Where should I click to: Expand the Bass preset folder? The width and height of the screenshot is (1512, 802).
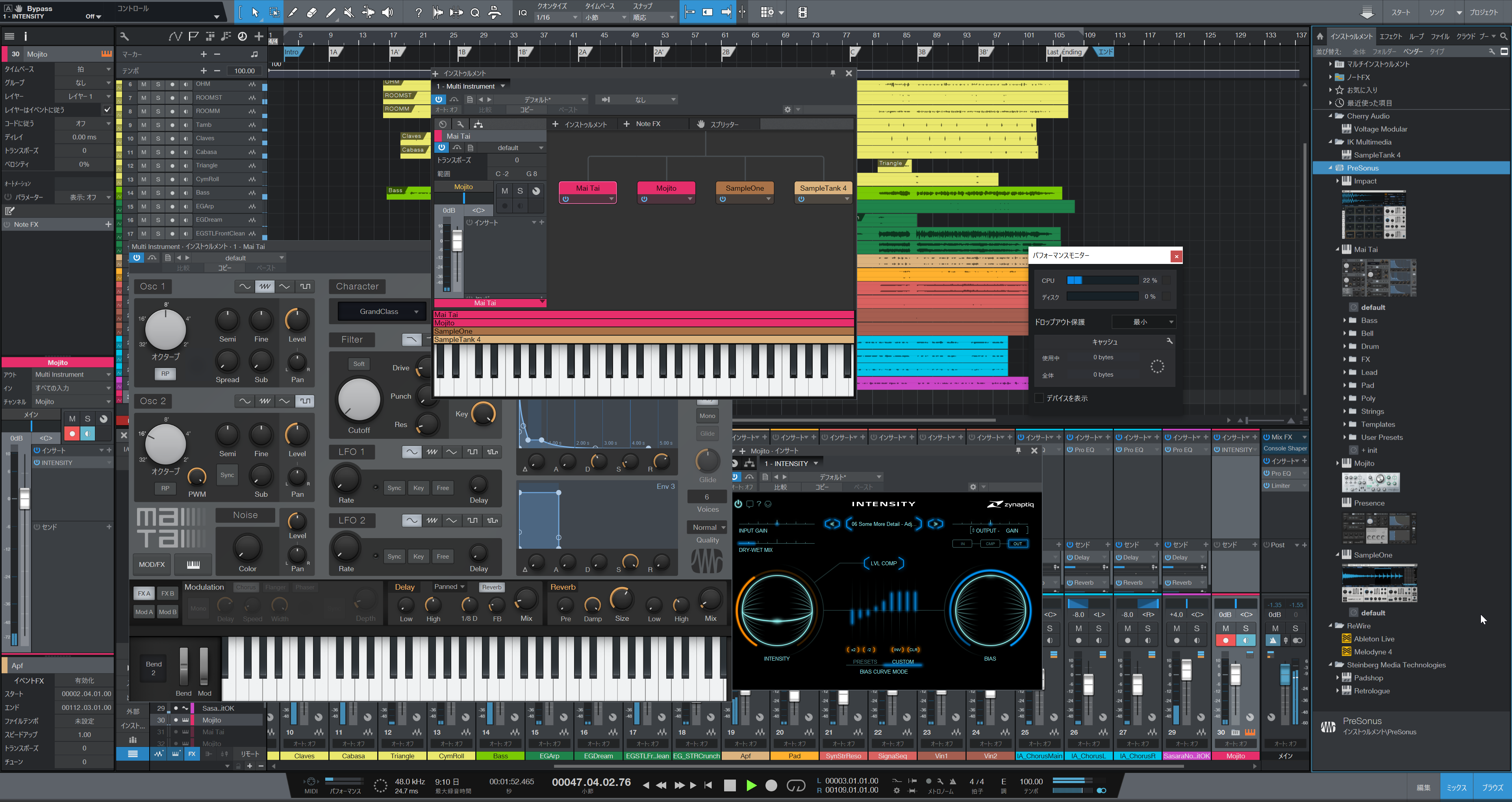coord(1345,321)
